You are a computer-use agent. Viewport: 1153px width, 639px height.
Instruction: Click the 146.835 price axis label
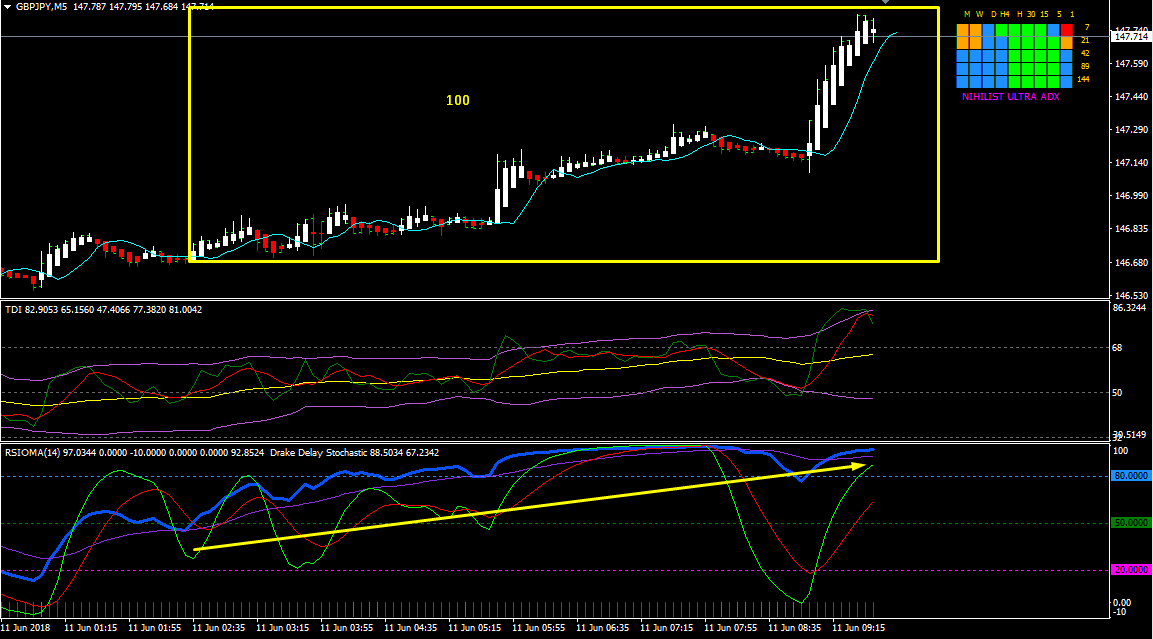tap(1132, 229)
